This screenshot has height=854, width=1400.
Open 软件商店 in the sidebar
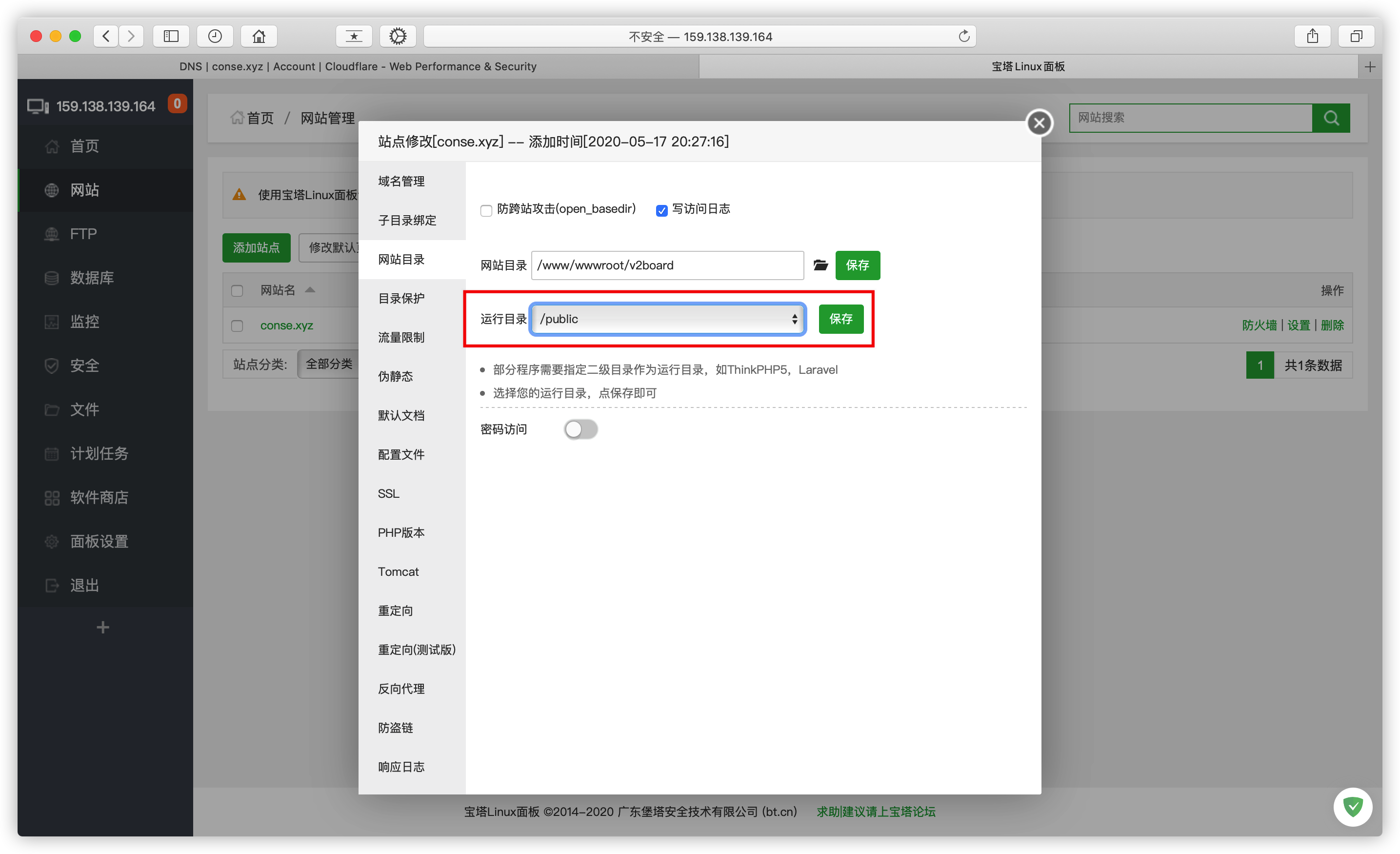106,497
